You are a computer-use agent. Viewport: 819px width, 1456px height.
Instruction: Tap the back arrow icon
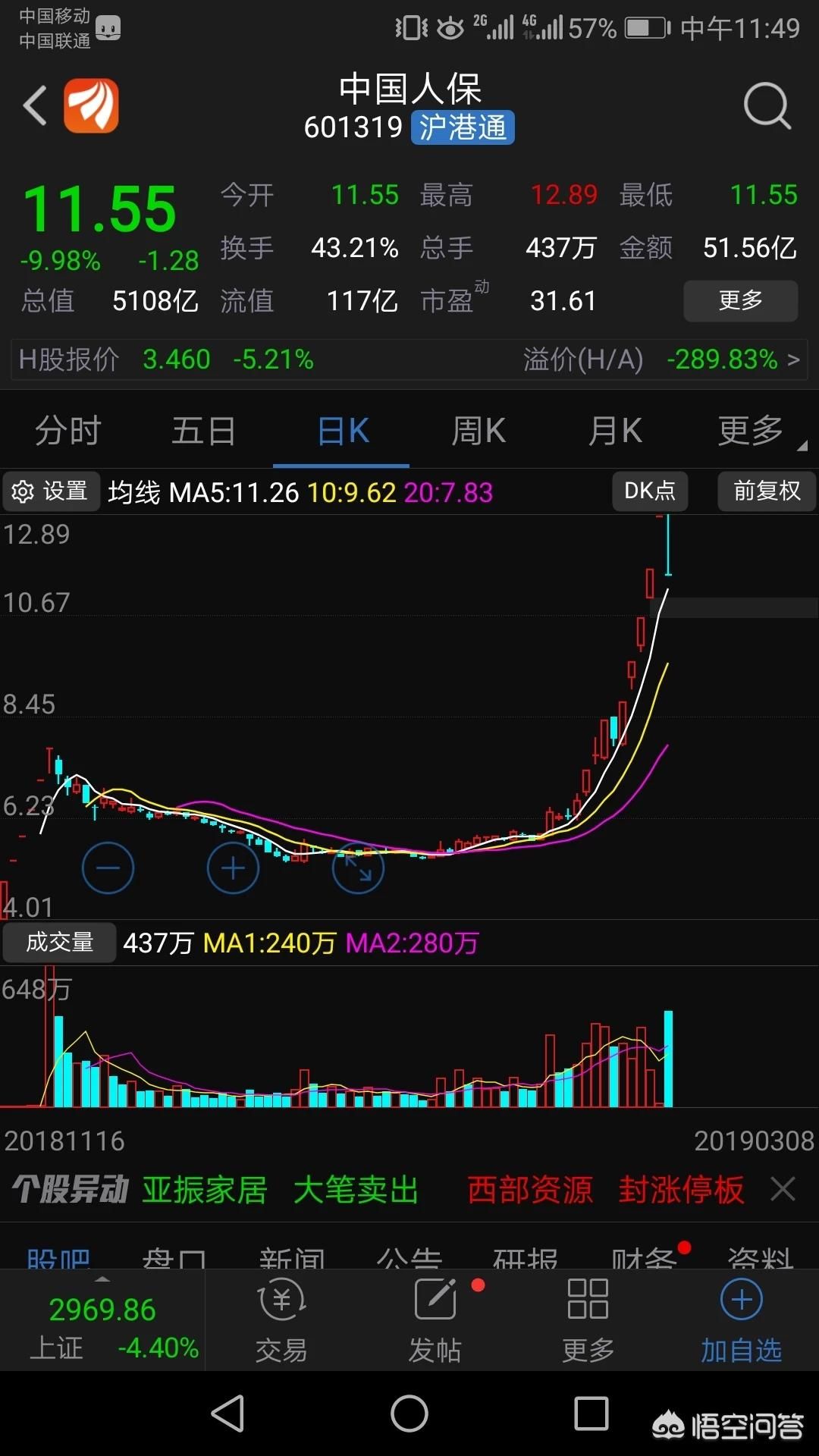35,105
